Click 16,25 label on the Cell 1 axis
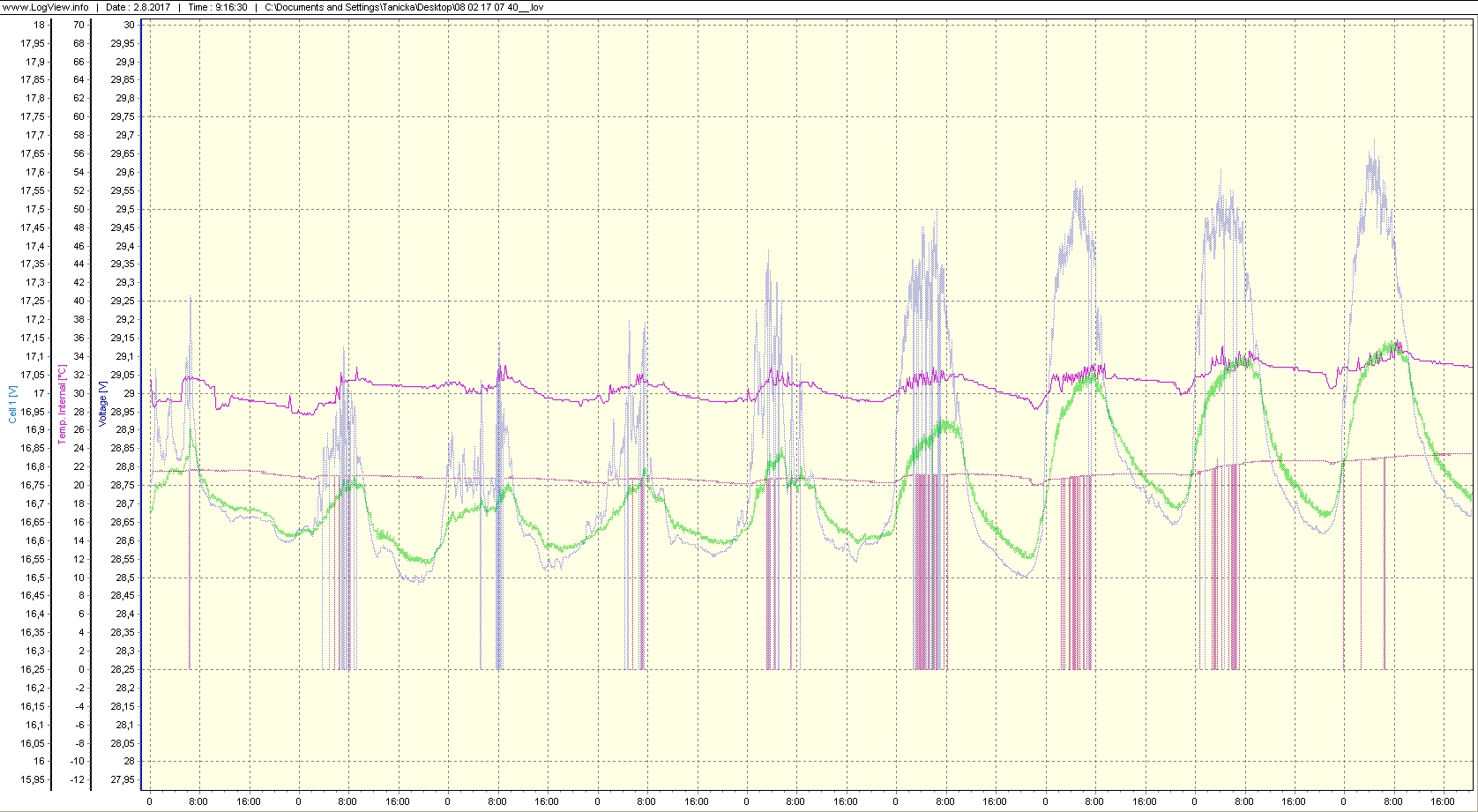 [34, 669]
